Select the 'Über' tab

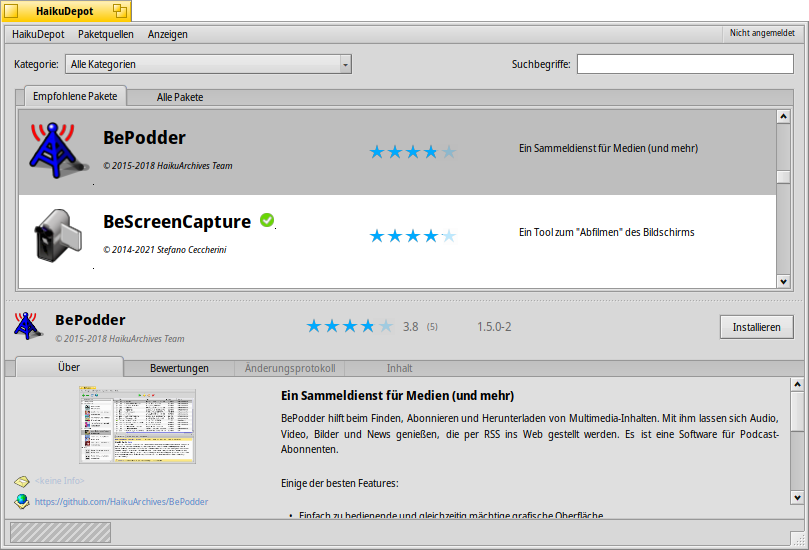[69, 367]
